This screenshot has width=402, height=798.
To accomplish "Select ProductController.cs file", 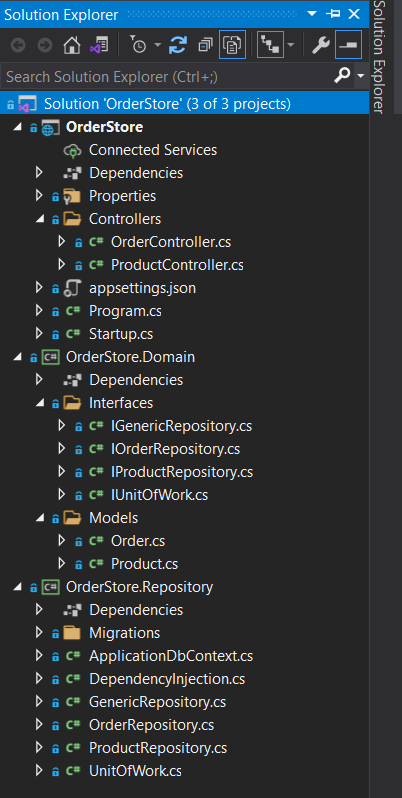I will [177, 265].
